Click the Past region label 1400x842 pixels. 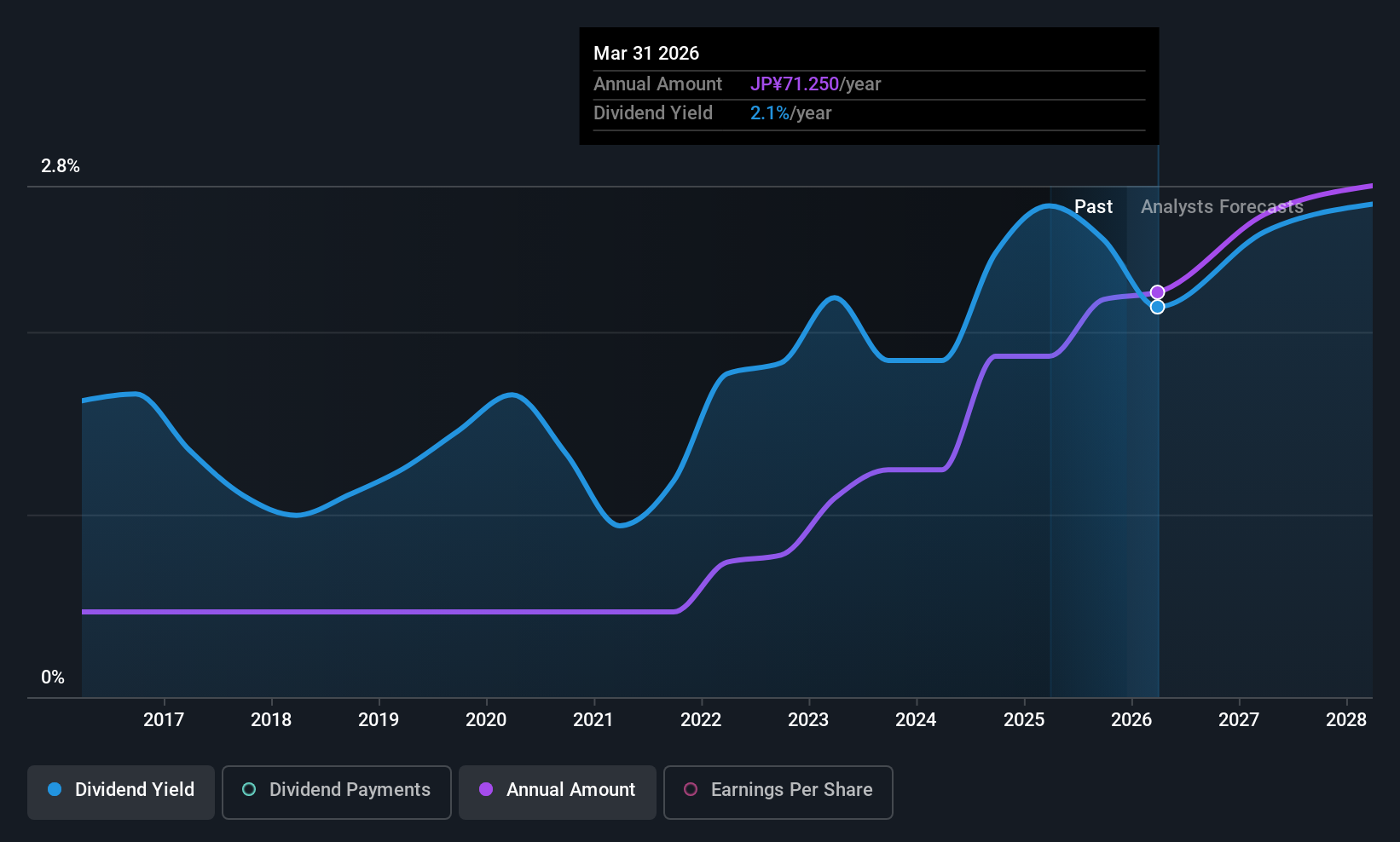pos(1093,207)
